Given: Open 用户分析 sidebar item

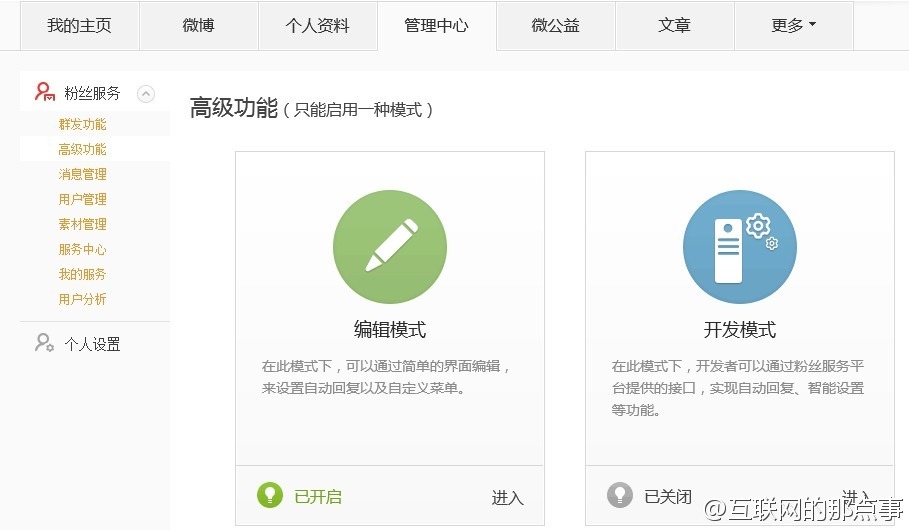Looking at the screenshot, I should click(x=82, y=299).
